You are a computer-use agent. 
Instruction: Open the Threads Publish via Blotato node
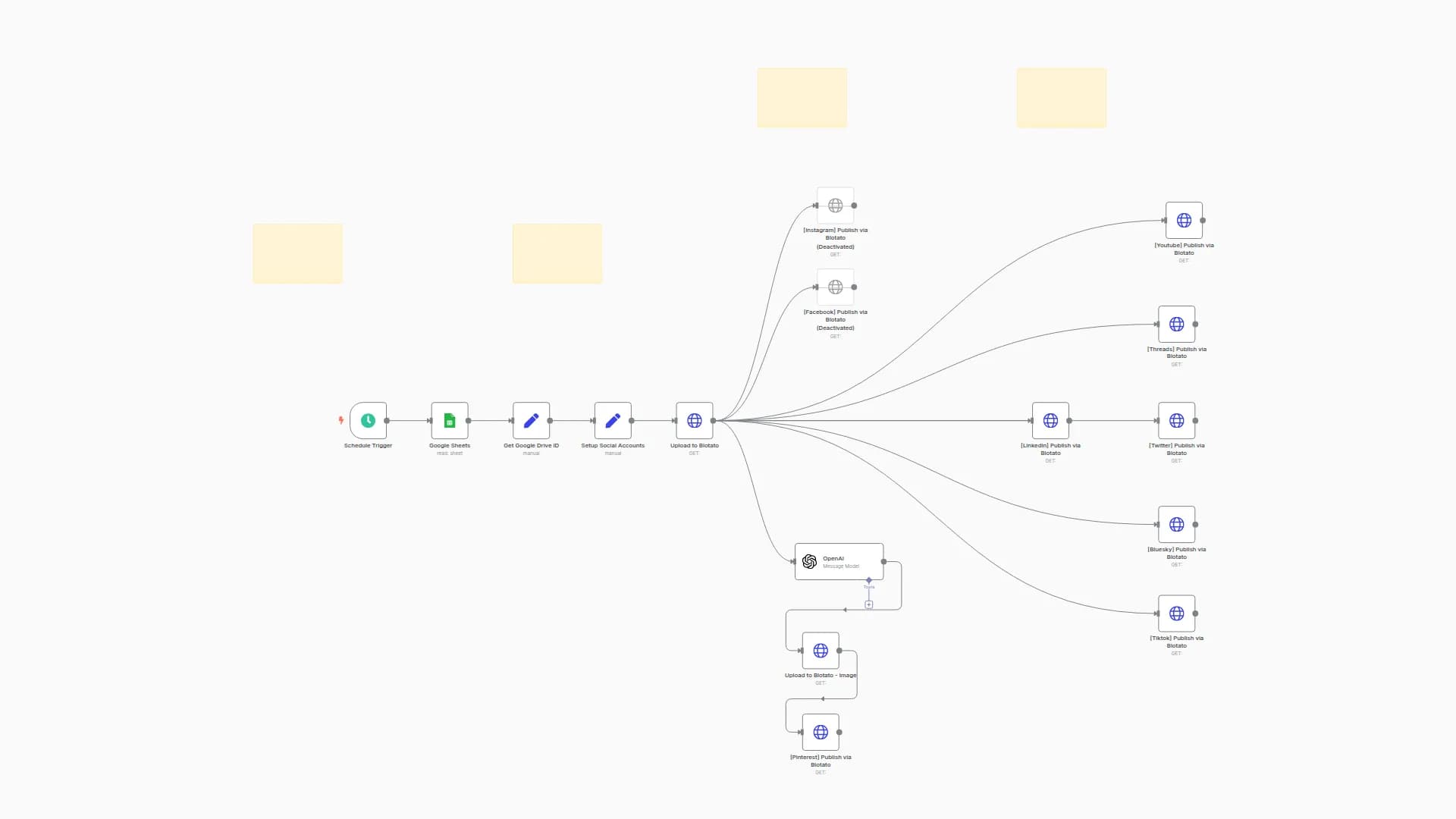1177,324
